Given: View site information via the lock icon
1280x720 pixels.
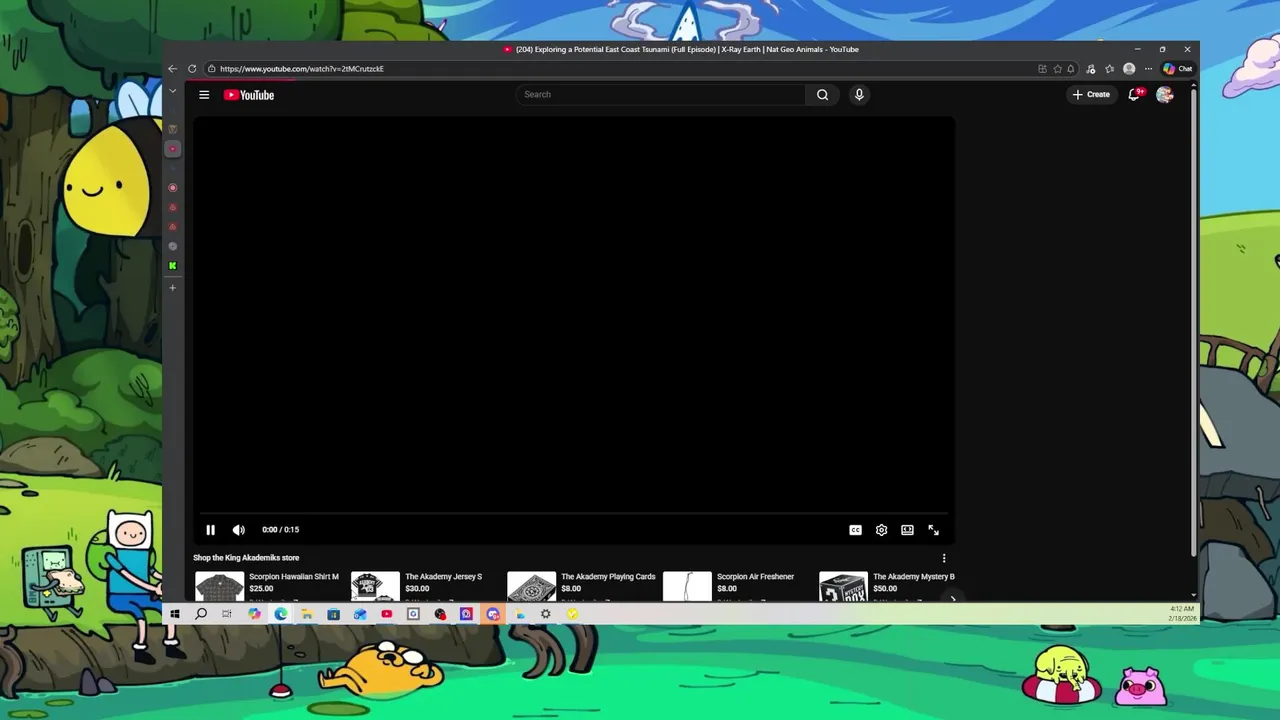Looking at the screenshot, I should 211,69.
